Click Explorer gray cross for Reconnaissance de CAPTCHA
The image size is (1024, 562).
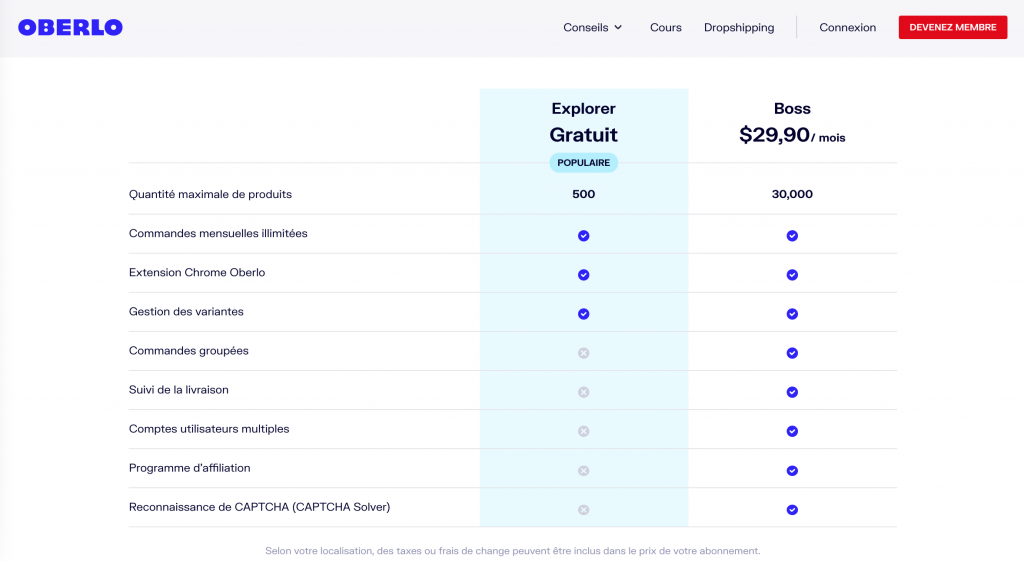click(584, 510)
